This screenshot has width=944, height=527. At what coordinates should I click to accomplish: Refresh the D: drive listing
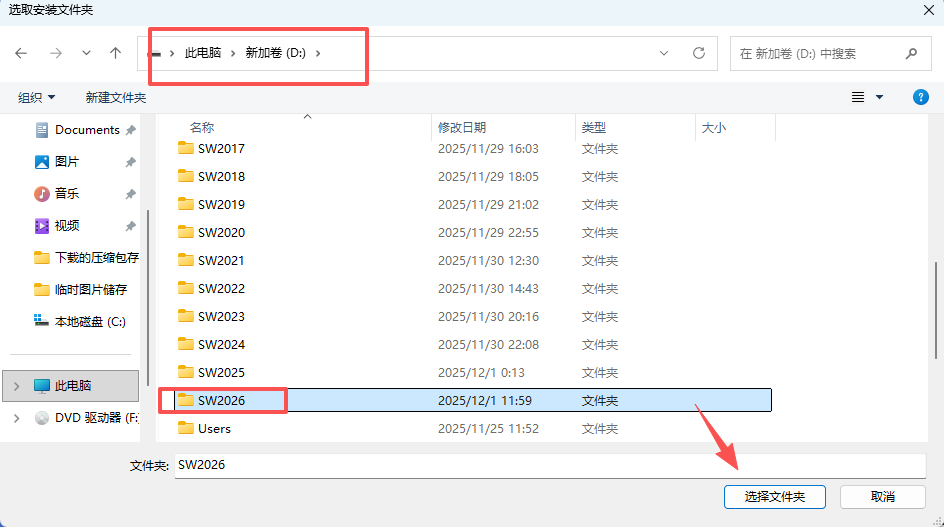[x=698, y=53]
